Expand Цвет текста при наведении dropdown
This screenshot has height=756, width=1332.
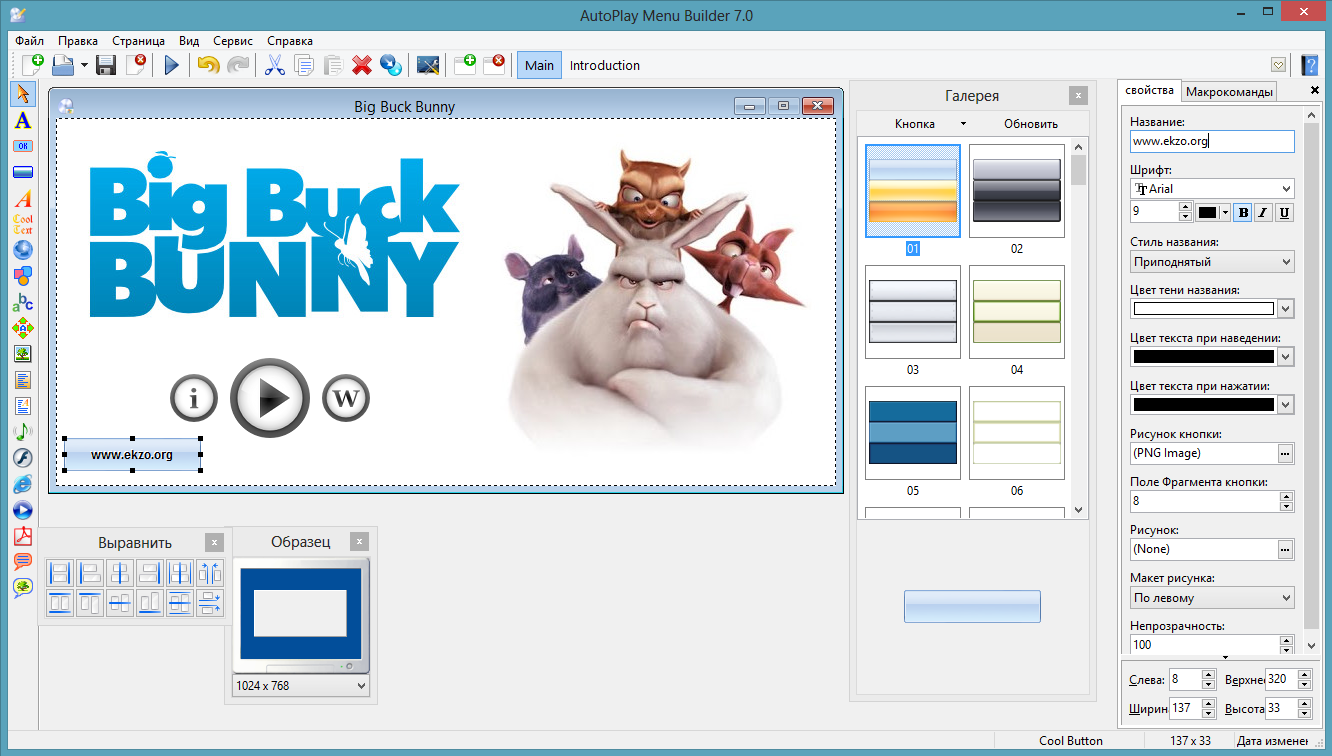click(1286, 357)
